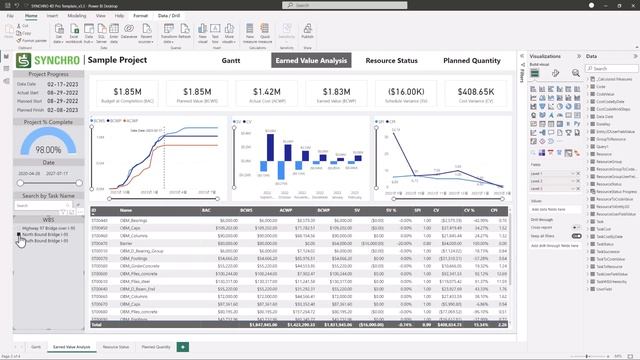
Task: Expand the CostCodeByDate table
Action: (x=588, y=102)
